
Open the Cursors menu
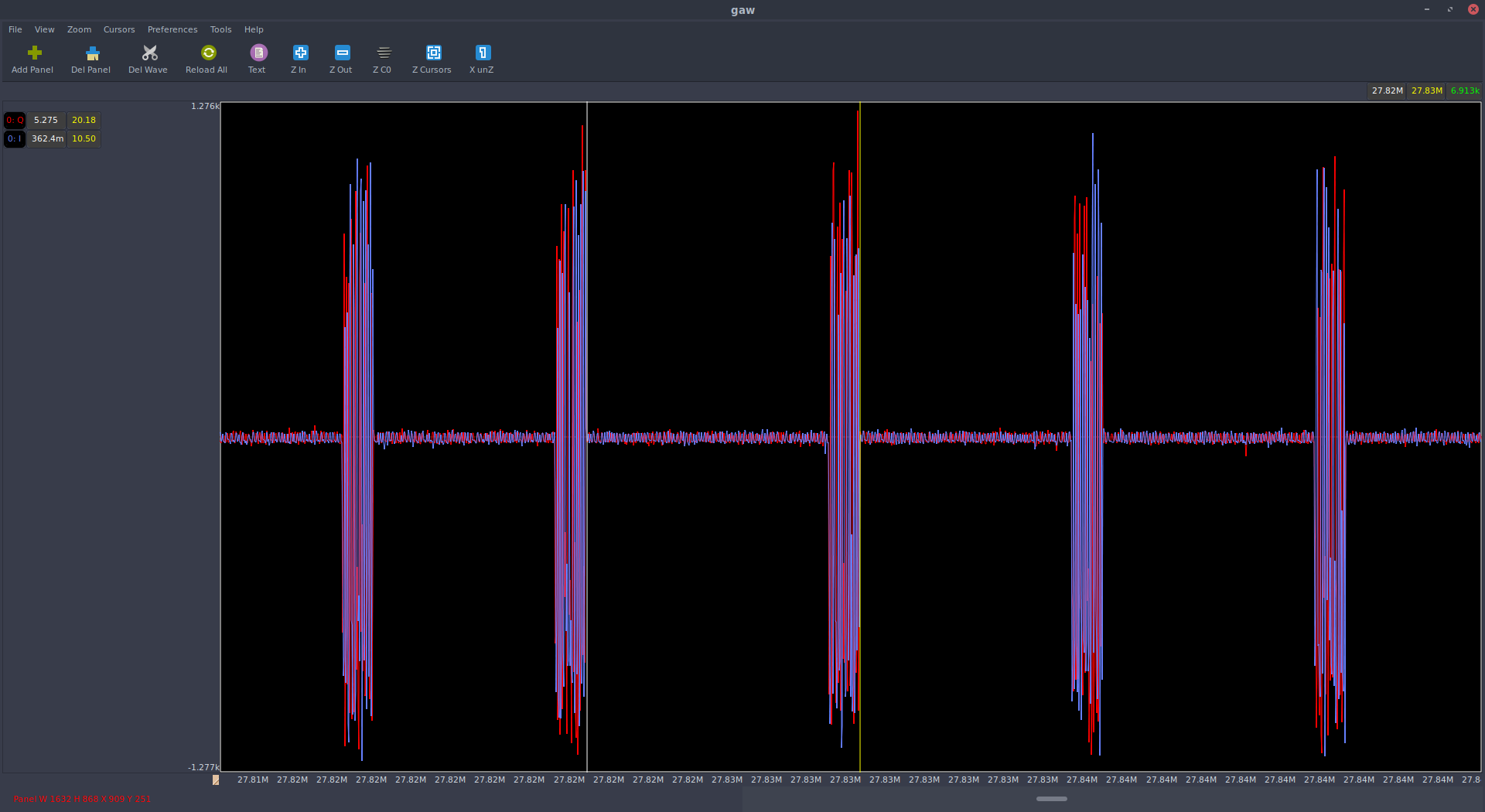click(x=119, y=29)
